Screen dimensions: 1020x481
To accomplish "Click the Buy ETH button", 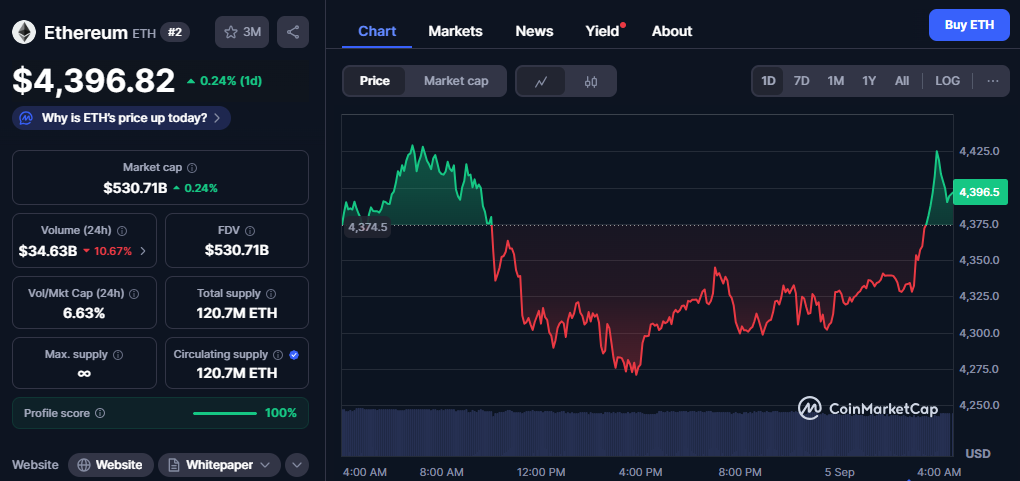I will pyautogui.click(x=968, y=25).
